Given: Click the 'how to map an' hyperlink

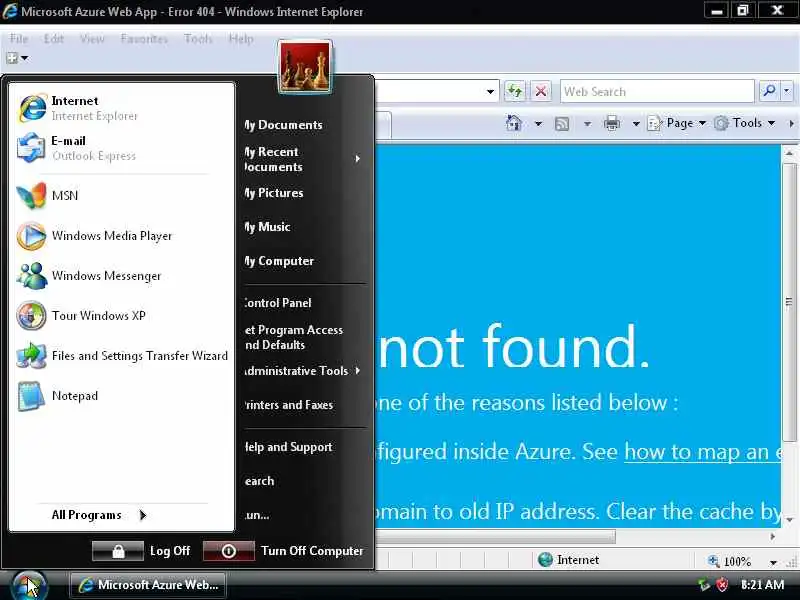Looking at the screenshot, I should coord(702,452).
